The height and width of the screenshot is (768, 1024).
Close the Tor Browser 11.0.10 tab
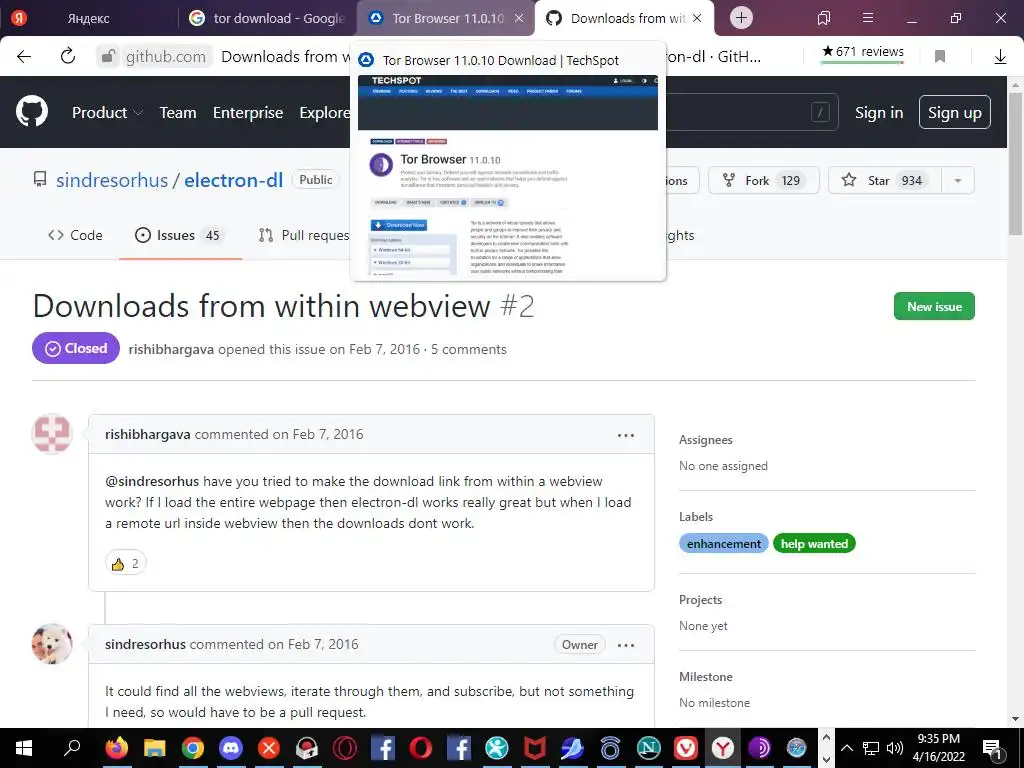point(519,18)
